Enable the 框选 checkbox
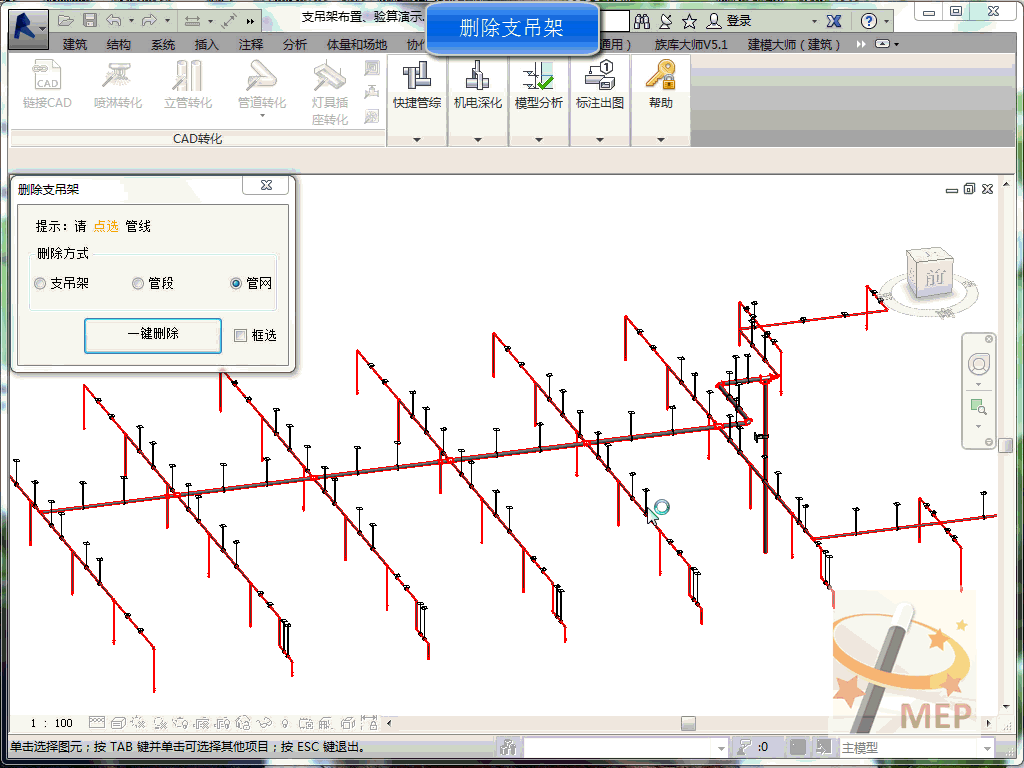The image size is (1024, 768). (240, 335)
